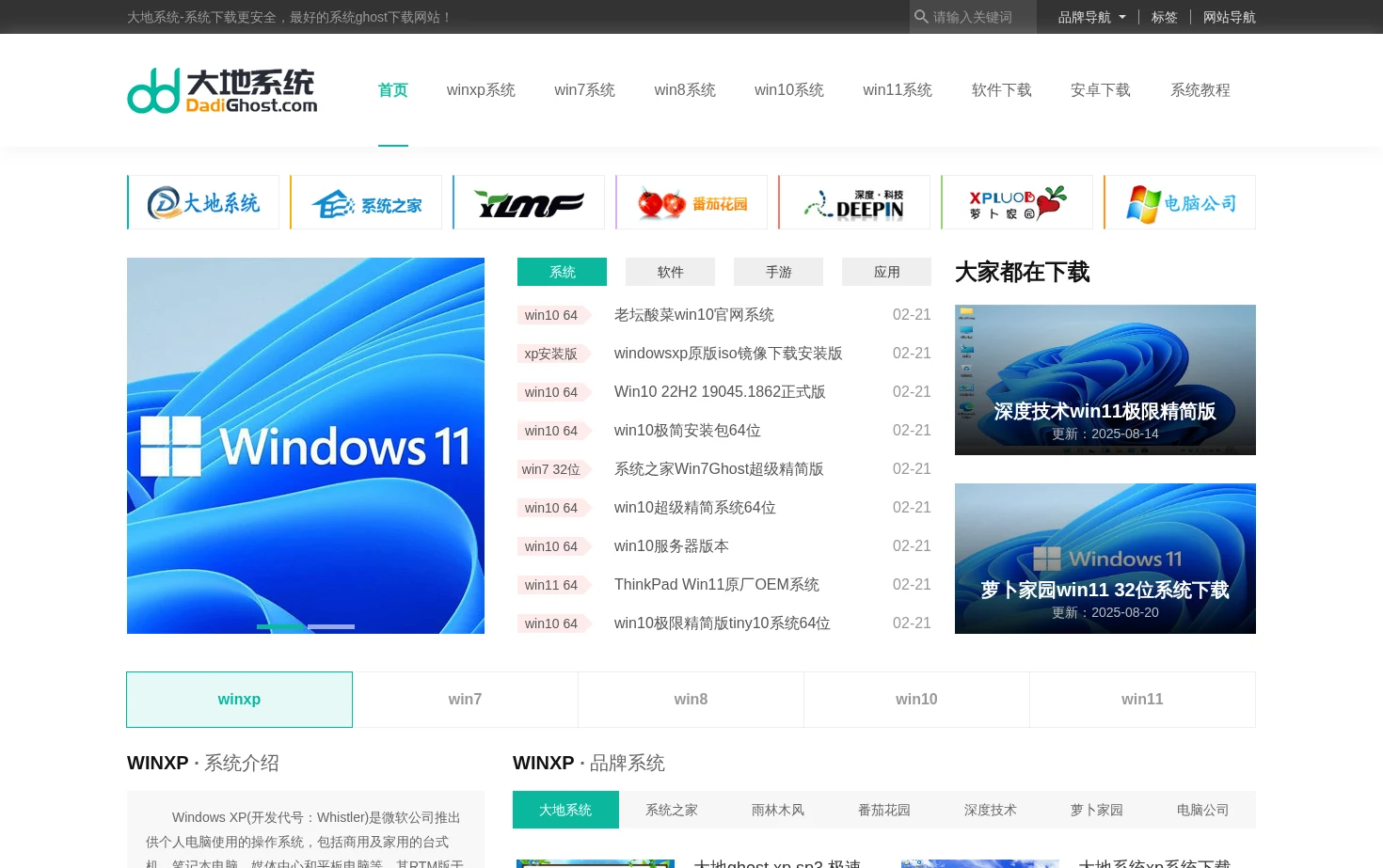Open 老坛酸菜win10官网系统 article
This screenshot has width=1383, height=868.
pos(694,315)
